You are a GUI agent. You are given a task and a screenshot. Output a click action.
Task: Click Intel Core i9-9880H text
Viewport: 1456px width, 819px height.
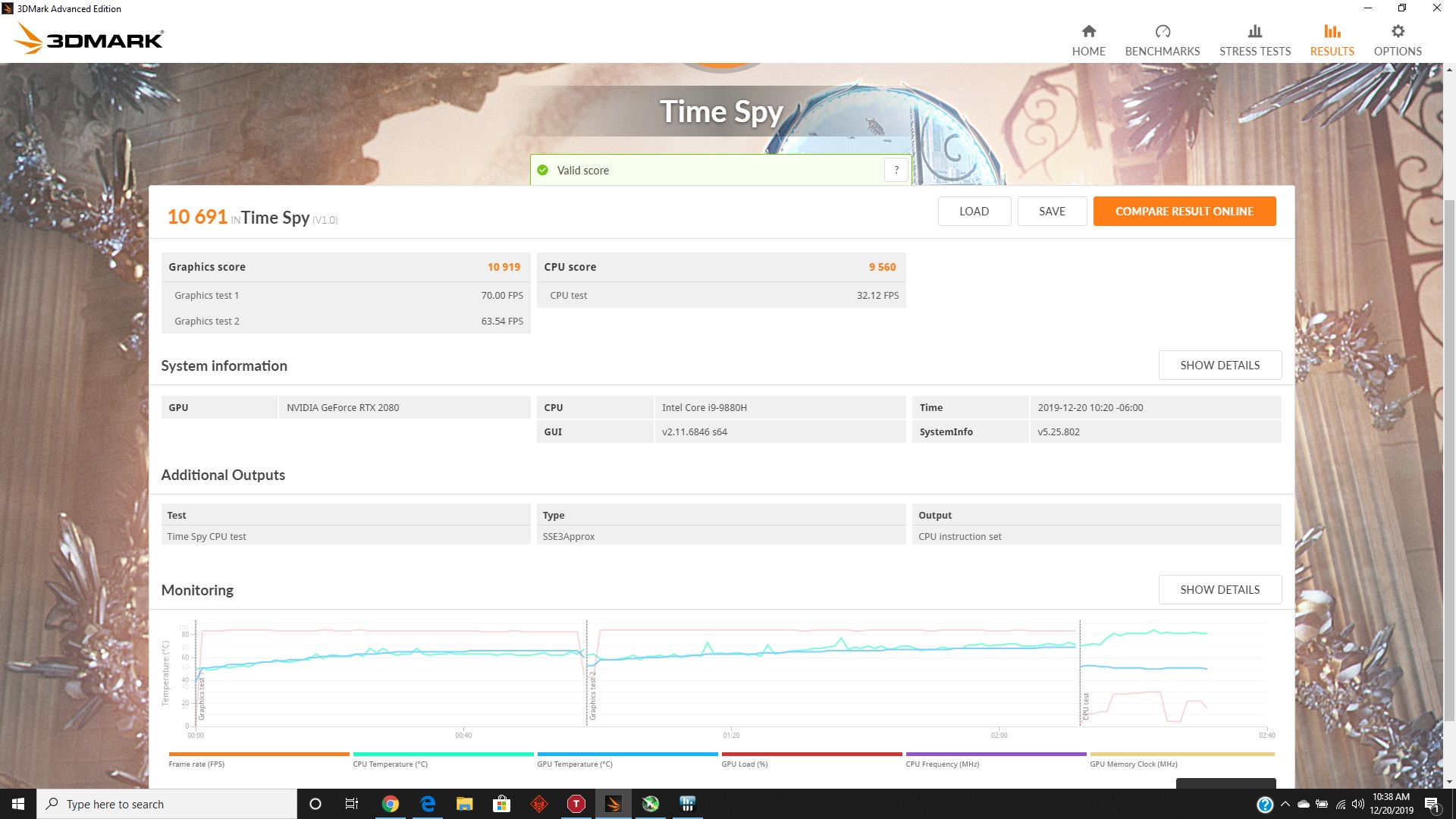(x=704, y=407)
